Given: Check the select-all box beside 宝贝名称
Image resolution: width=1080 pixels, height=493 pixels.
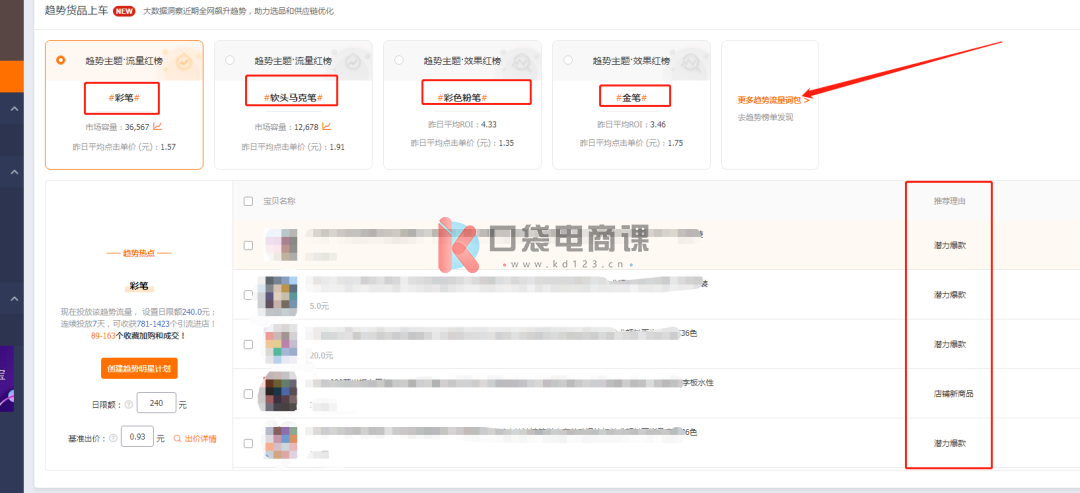Looking at the screenshot, I should (x=249, y=201).
